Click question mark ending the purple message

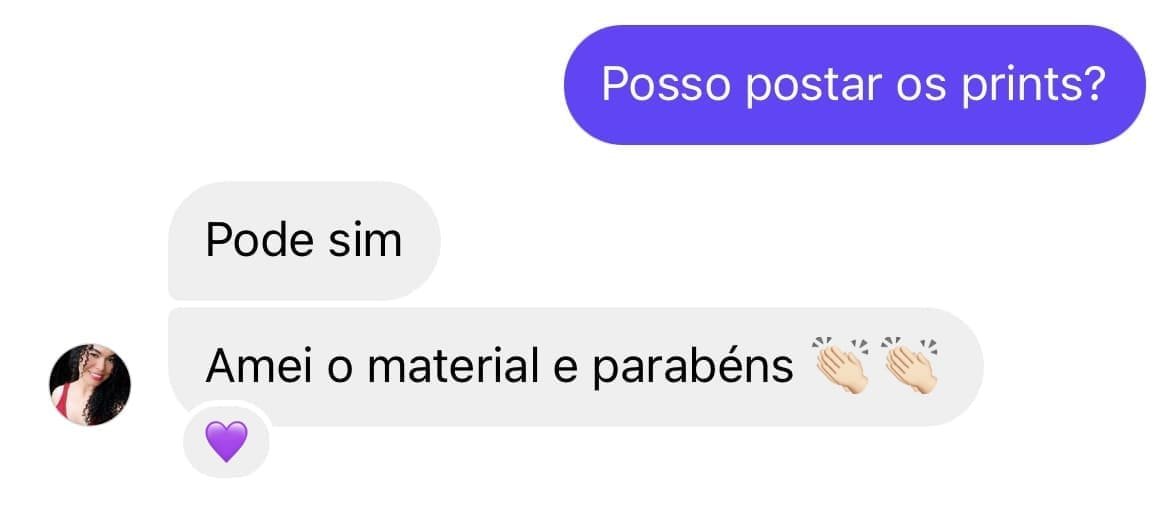click(1091, 84)
